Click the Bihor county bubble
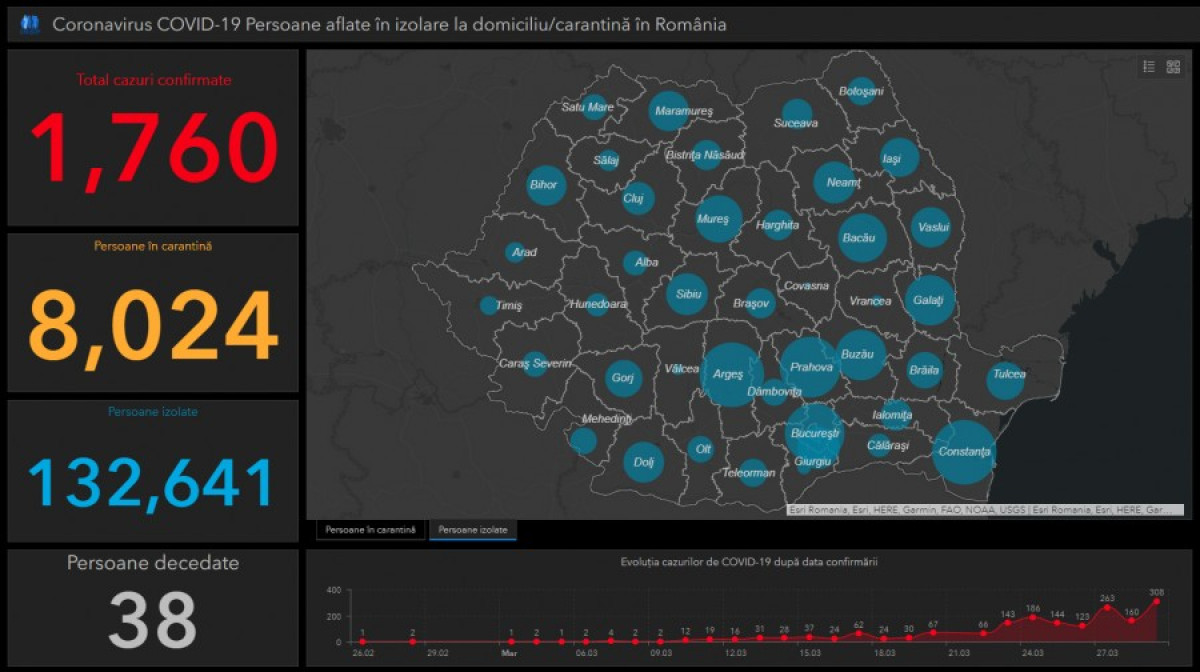1200x672 pixels. coord(545,185)
